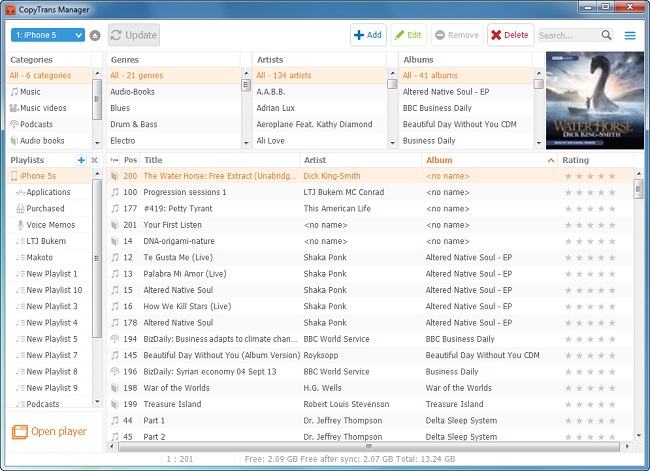
Task: Select the LTJ Bukem playlist
Action: [49, 241]
